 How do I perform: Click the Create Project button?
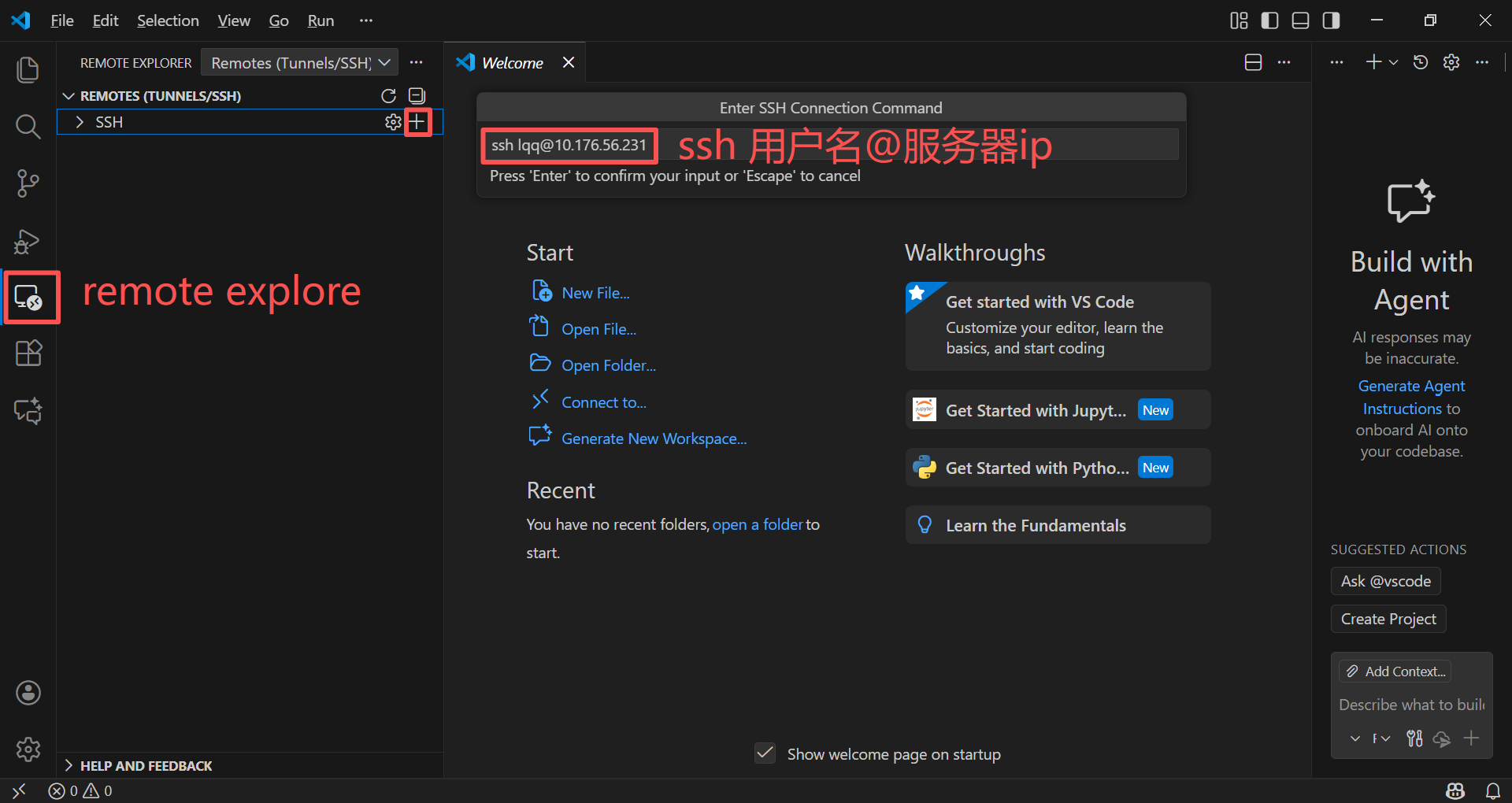click(1388, 619)
